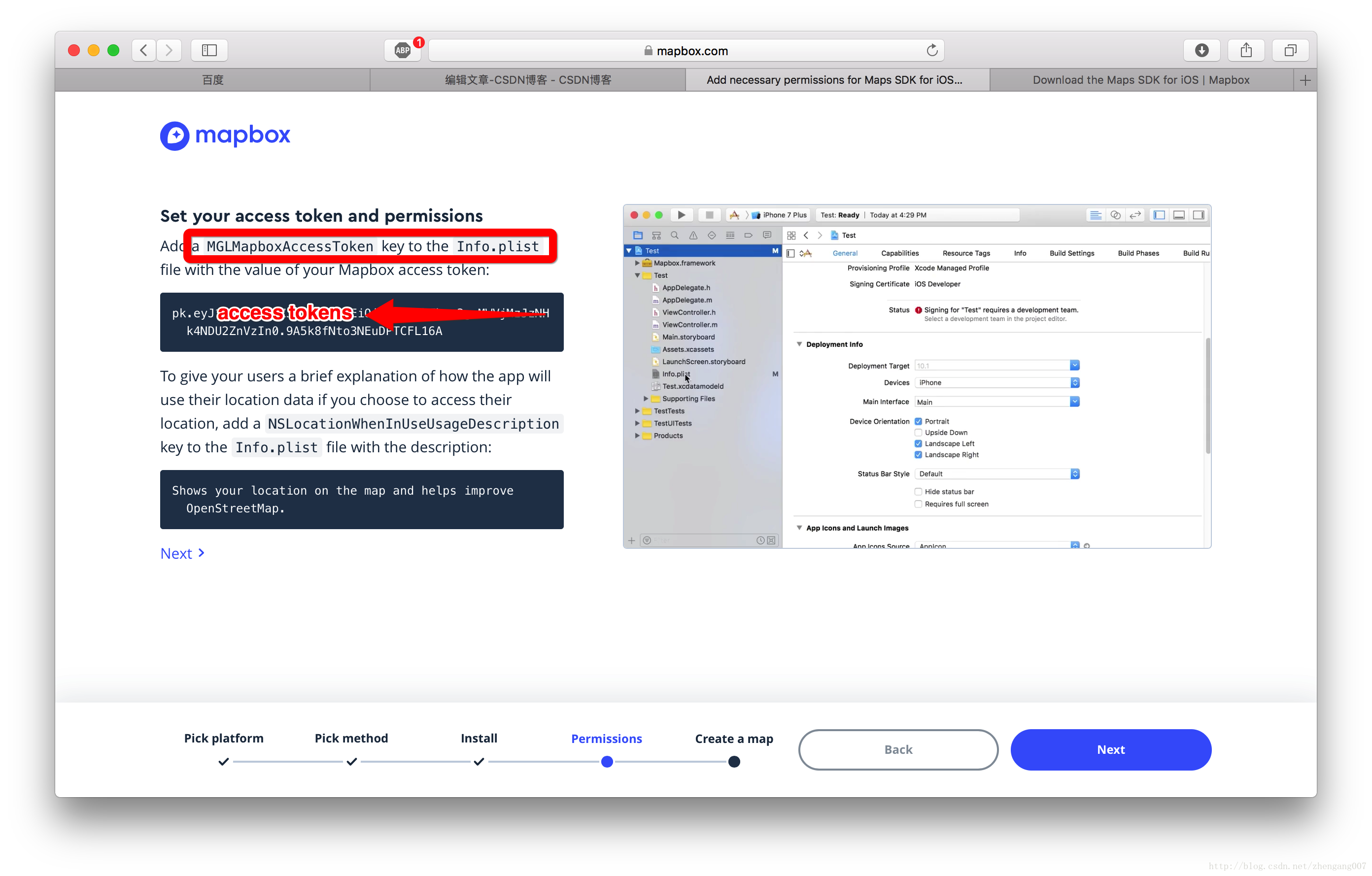Toggle Xcode's left navigator pane icon
This screenshot has height=876, width=1372.
[1159, 215]
